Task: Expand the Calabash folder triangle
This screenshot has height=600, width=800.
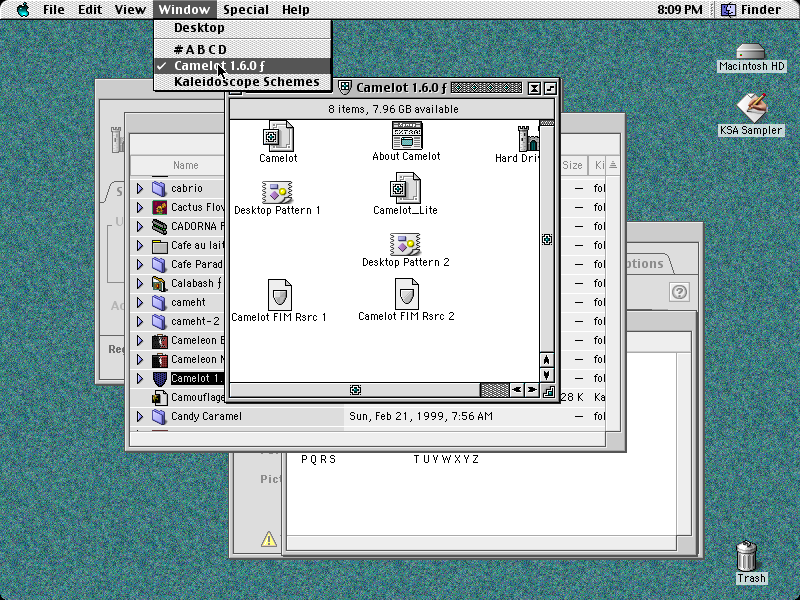Action: point(140,283)
